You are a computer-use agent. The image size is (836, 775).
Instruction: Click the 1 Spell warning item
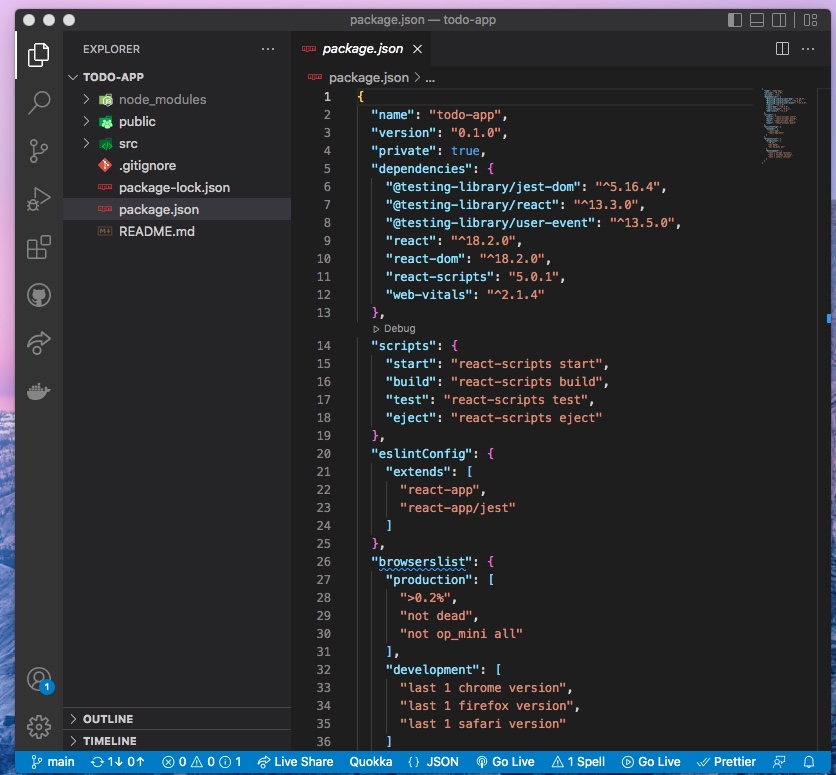[578, 762]
